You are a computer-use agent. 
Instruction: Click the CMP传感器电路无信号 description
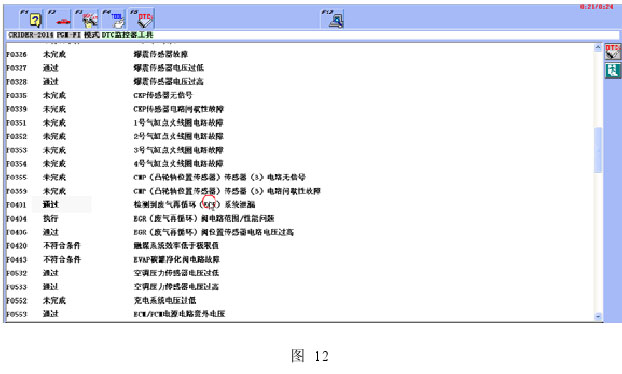(x=220, y=177)
